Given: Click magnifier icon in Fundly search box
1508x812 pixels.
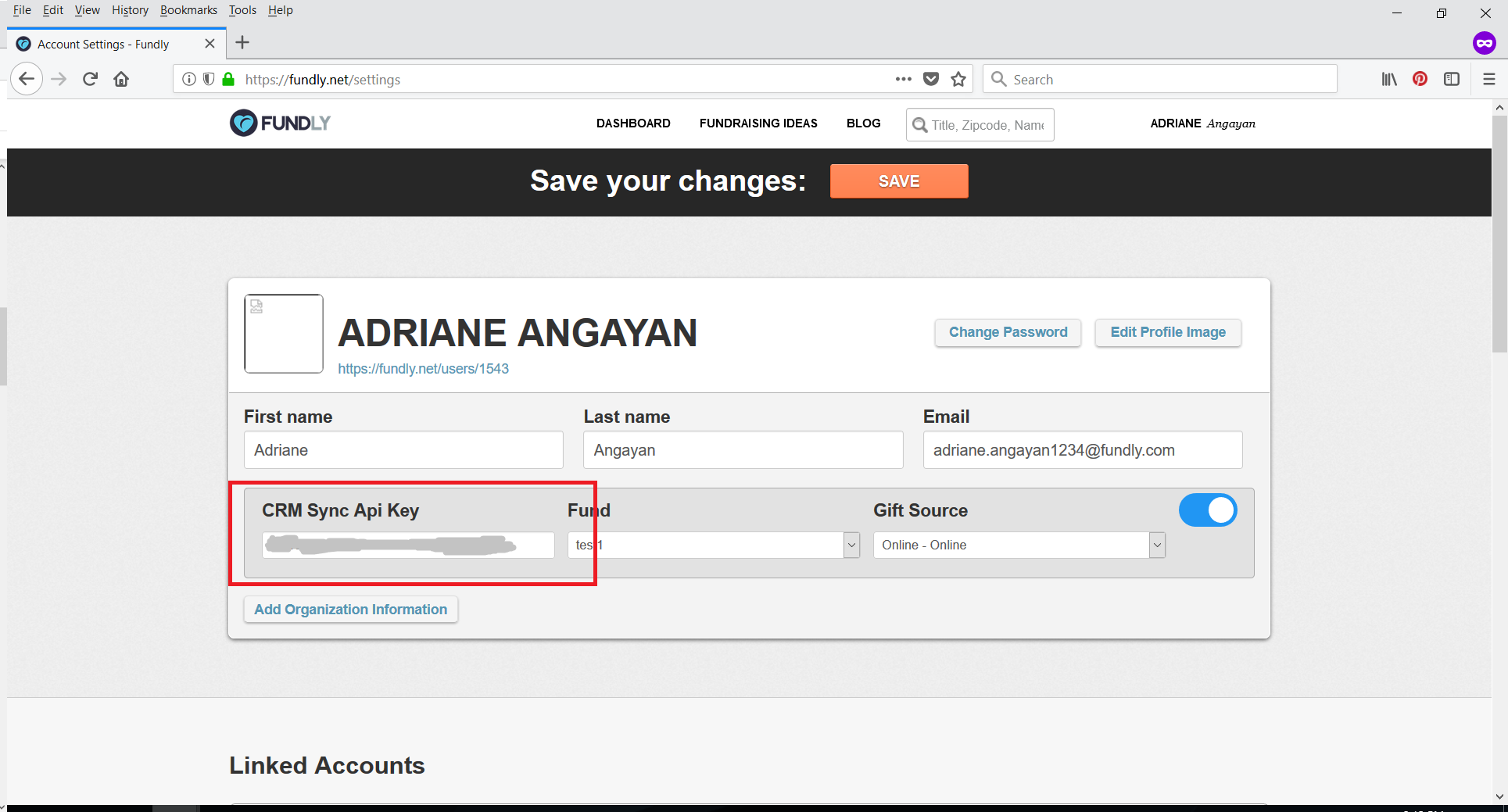Looking at the screenshot, I should pyautogui.click(x=920, y=125).
